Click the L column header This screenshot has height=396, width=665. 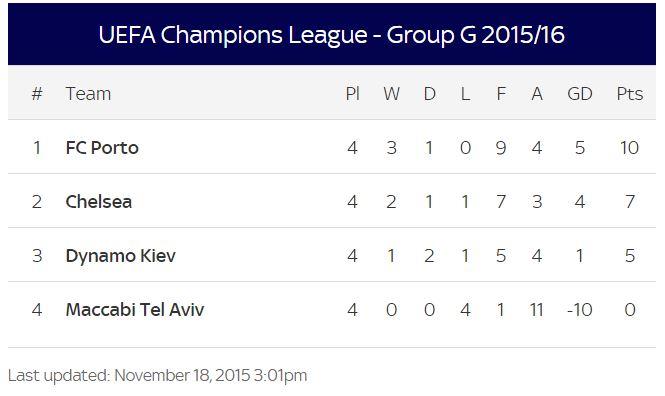click(465, 94)
